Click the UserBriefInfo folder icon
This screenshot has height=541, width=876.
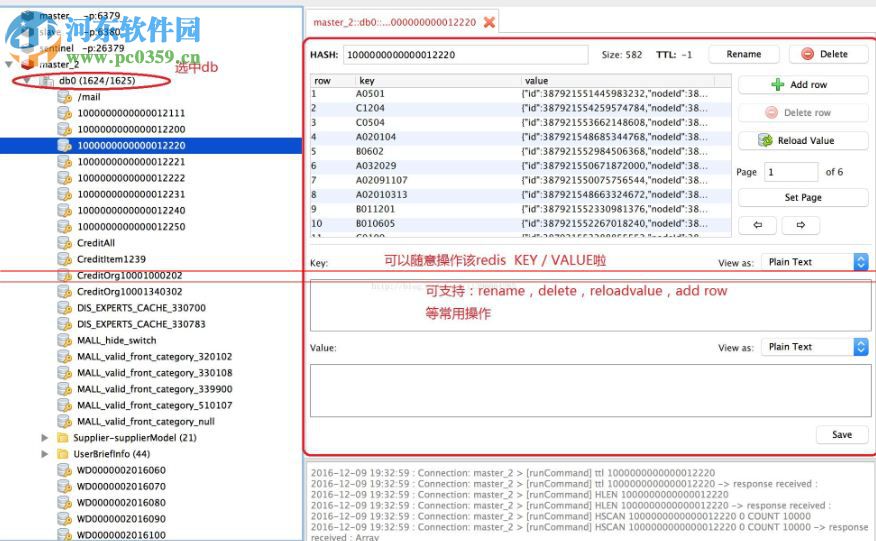[x=63, y=454]
